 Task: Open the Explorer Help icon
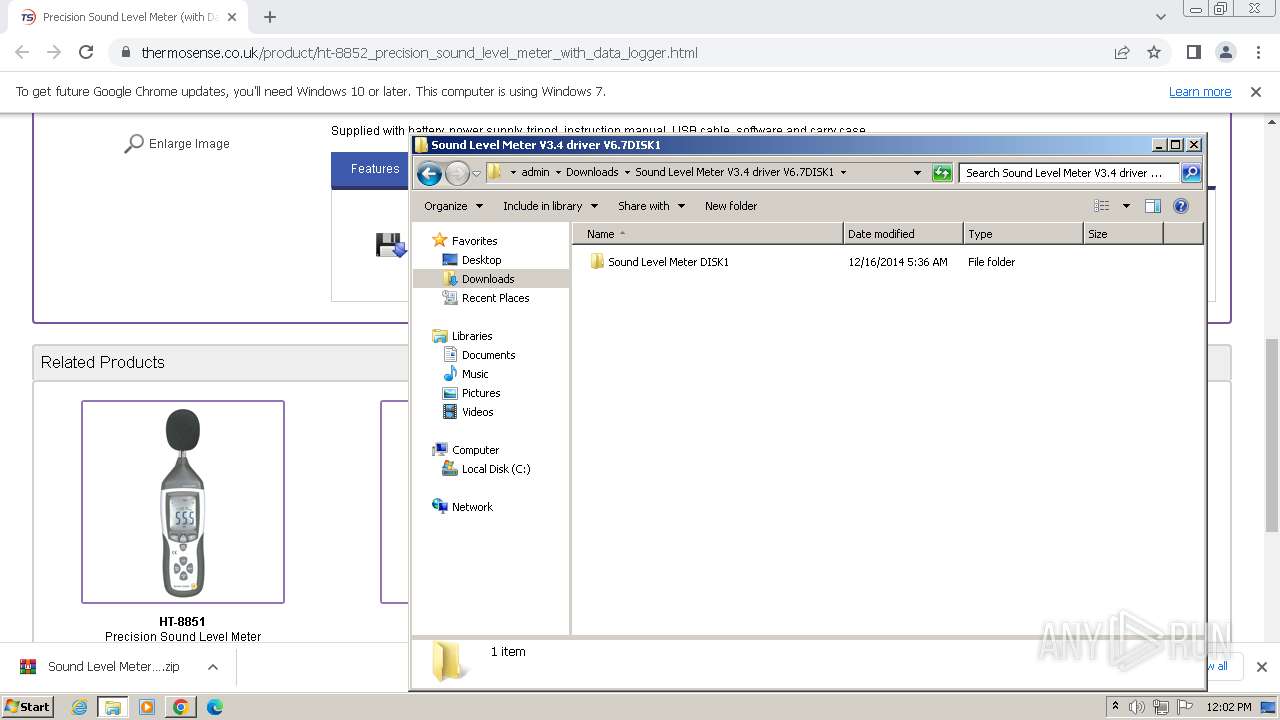(x=1181, y=206)
